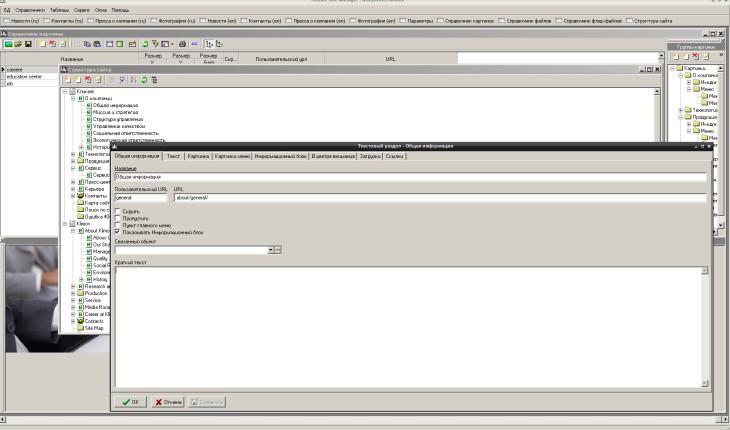
Task: Tick the Скрыть checkbox
Action: [117, 211]
